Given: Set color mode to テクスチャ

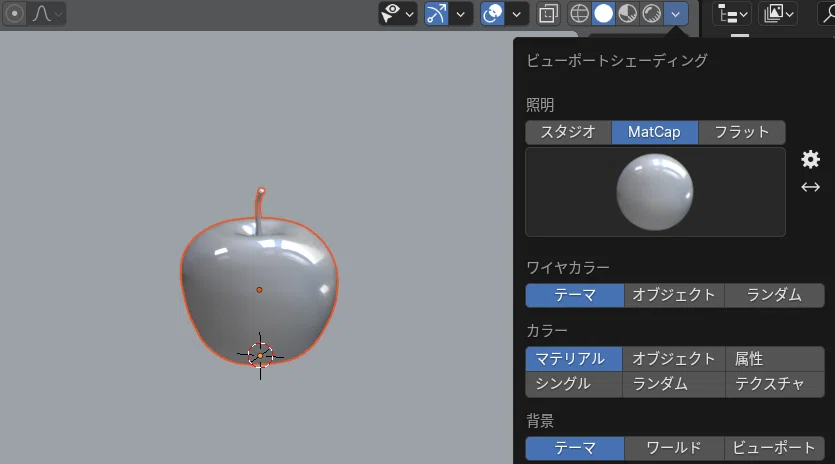Looking at the screenshot, I should 775,384.
